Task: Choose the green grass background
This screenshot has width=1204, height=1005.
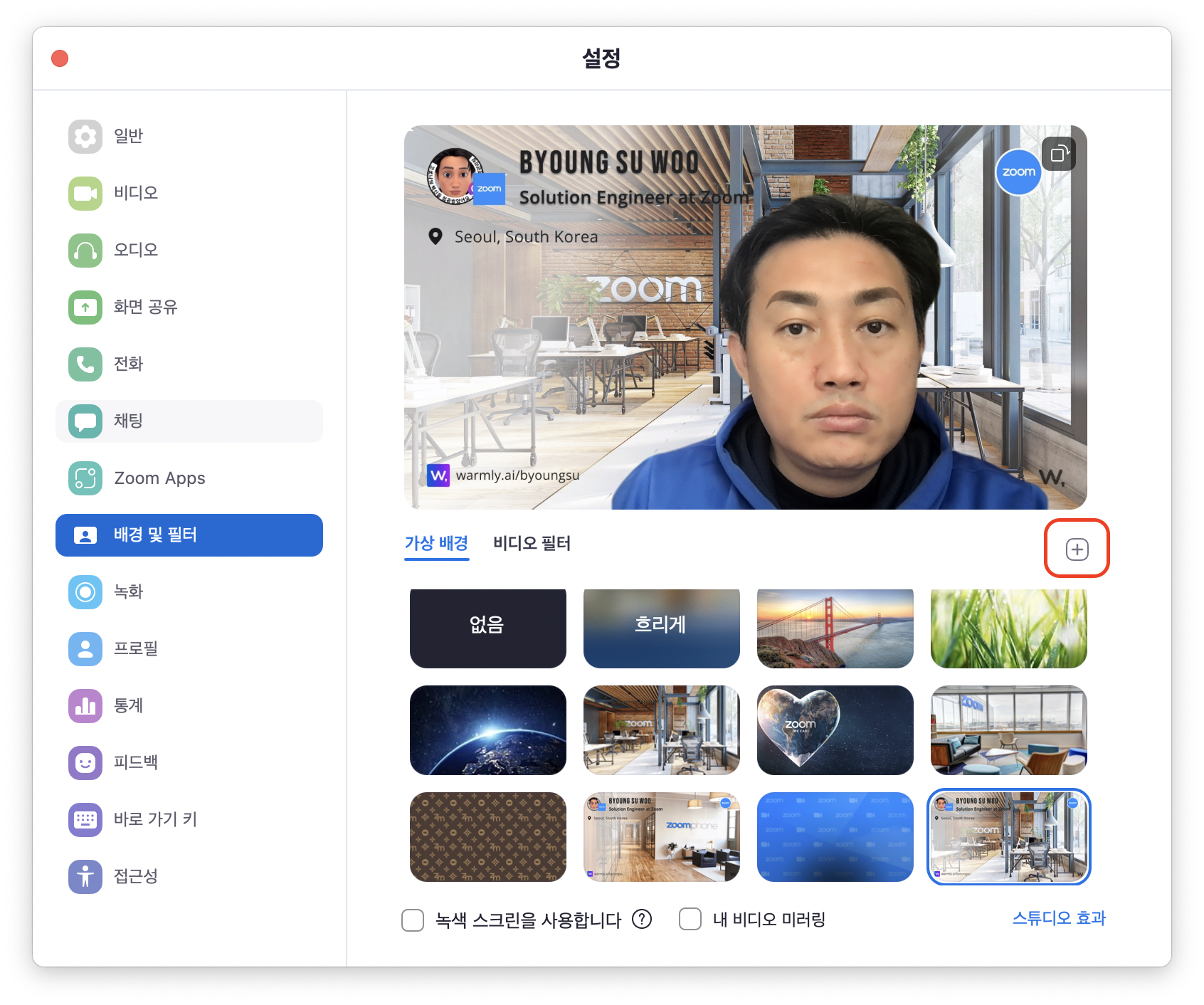Action: point(1009,628)
